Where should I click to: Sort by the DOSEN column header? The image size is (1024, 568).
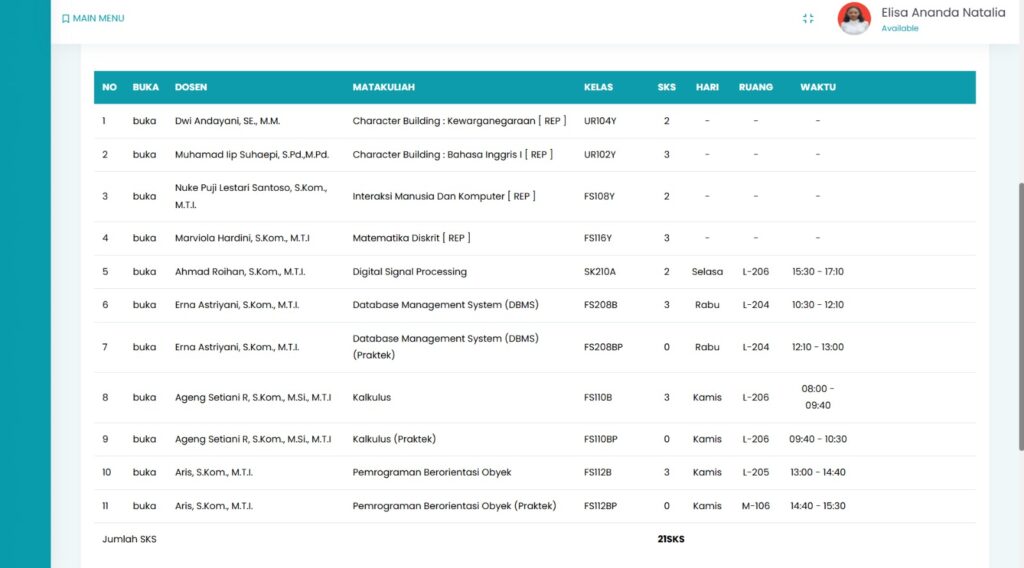coord(191,87)
